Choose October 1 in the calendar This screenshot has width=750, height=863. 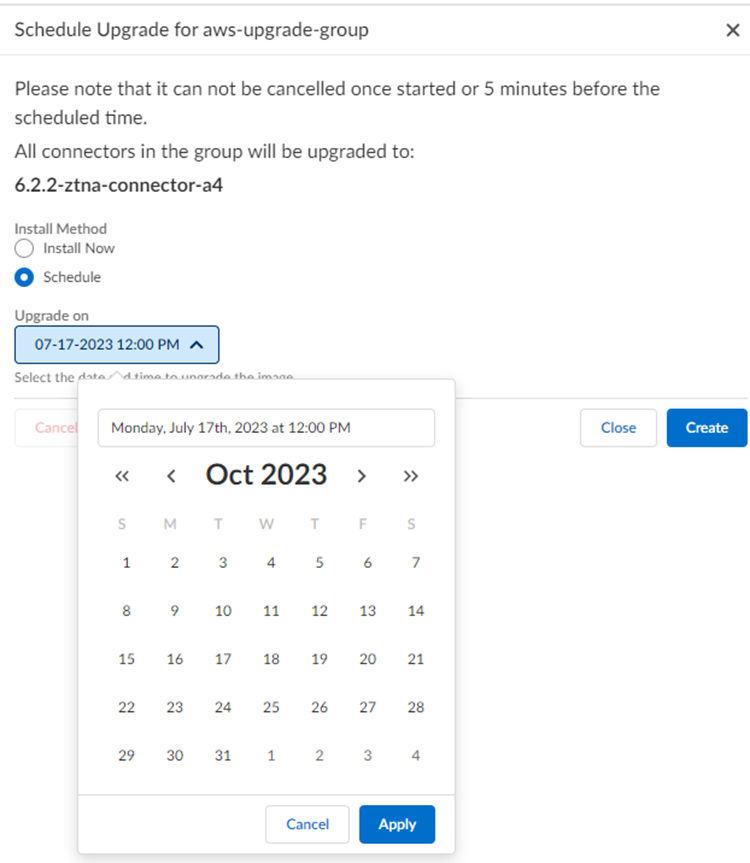point(127,563)
